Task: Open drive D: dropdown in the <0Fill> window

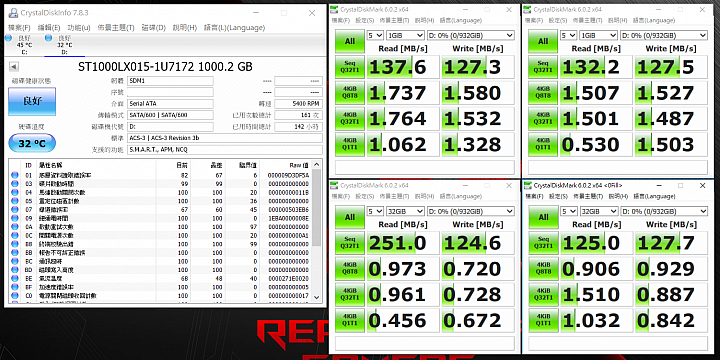Action: tap(664, 211)
